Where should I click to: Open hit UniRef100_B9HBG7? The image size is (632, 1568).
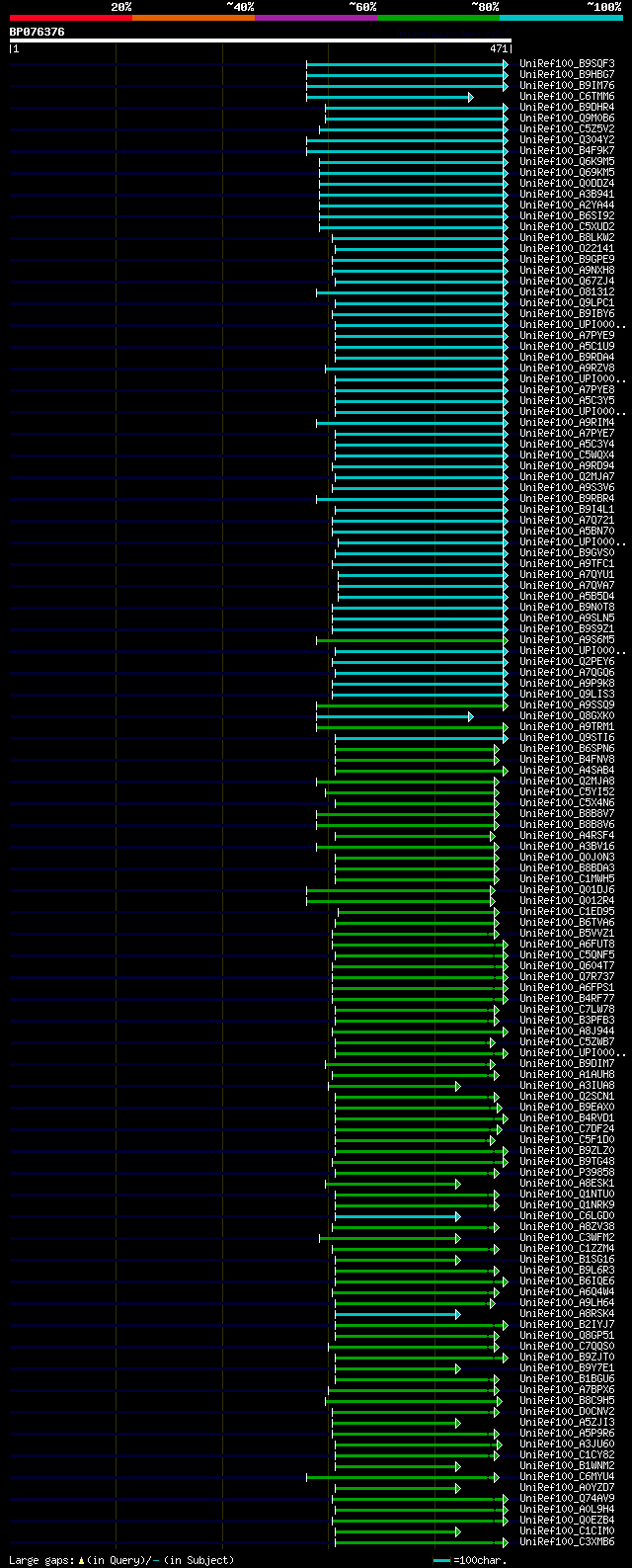(x=567, y=75)
